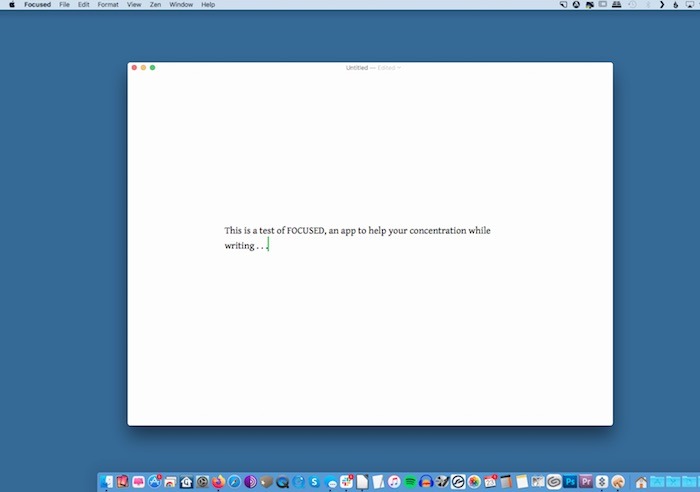Screen dimensions: 700x492
Task: Launch Firefox from the Dock
Action: 218,481
